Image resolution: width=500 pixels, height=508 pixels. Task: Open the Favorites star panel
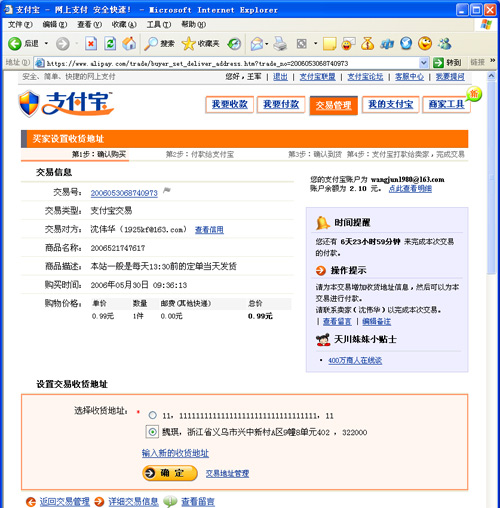[201, 44]
